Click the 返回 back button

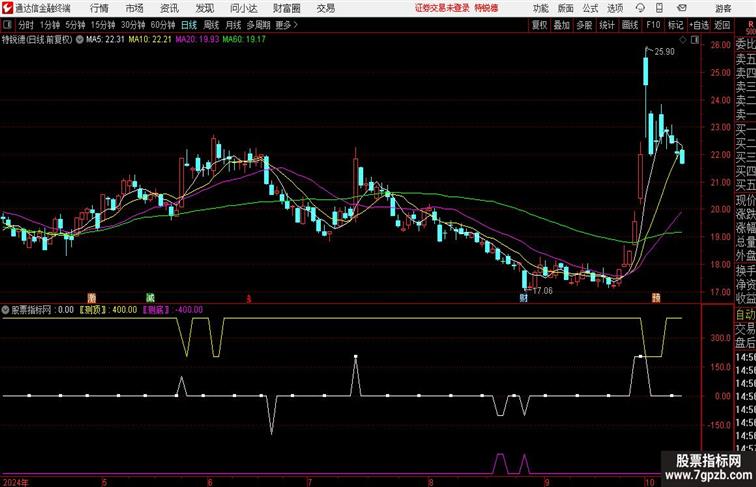[x=722, y=25]
